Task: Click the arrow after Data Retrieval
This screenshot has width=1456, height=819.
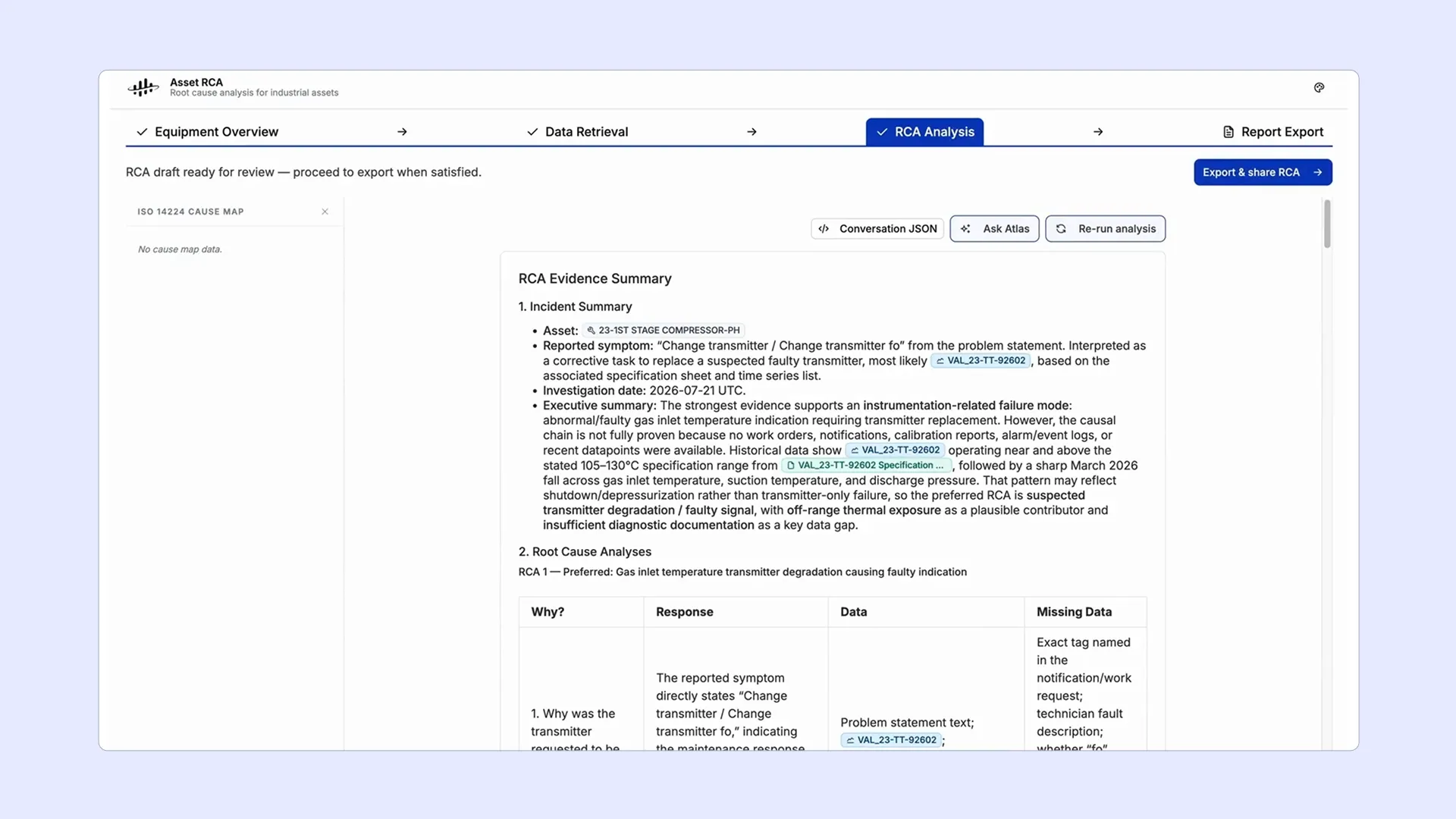Action: (x=752, y=132)
